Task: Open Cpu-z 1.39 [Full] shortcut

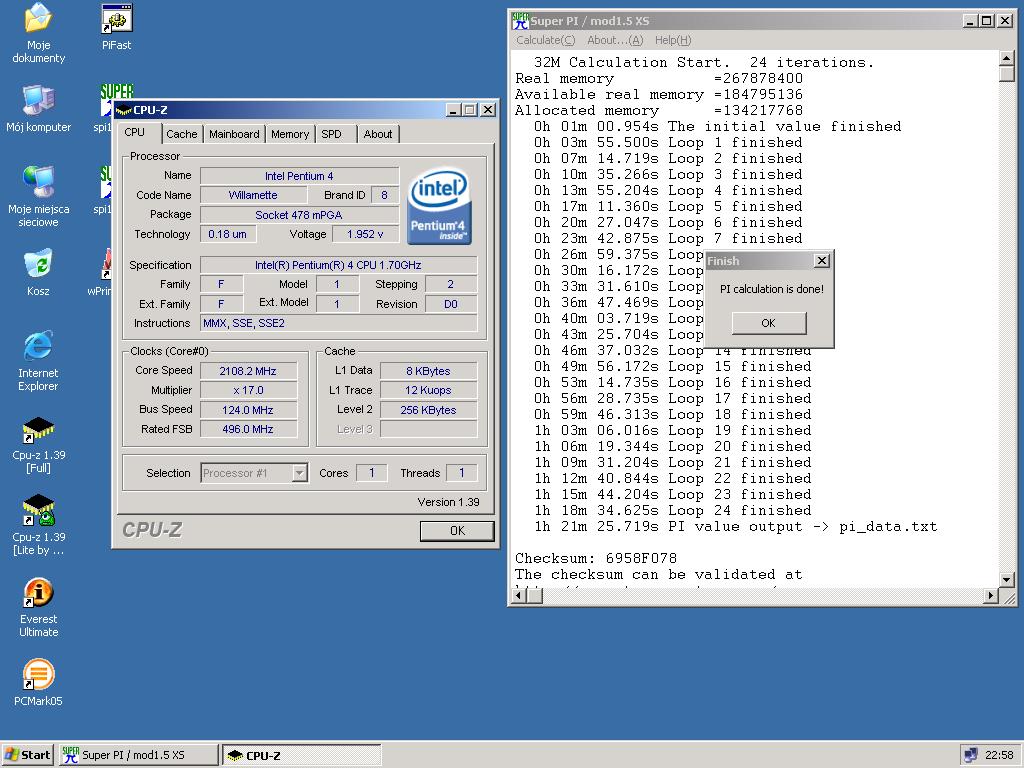Action: click(39, 444)
